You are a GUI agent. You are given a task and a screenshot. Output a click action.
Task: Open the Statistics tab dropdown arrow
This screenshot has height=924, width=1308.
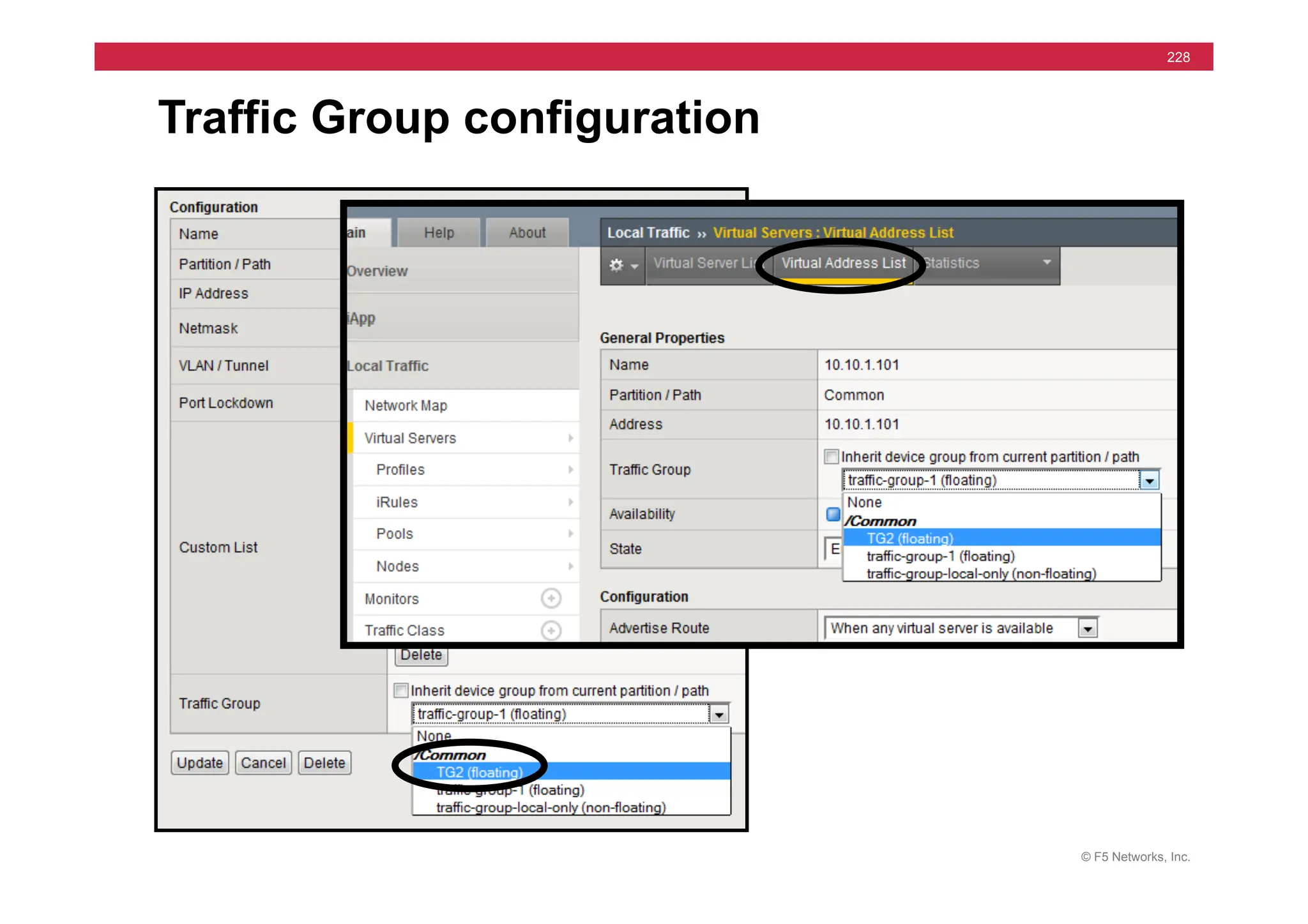click(1046, 262)
